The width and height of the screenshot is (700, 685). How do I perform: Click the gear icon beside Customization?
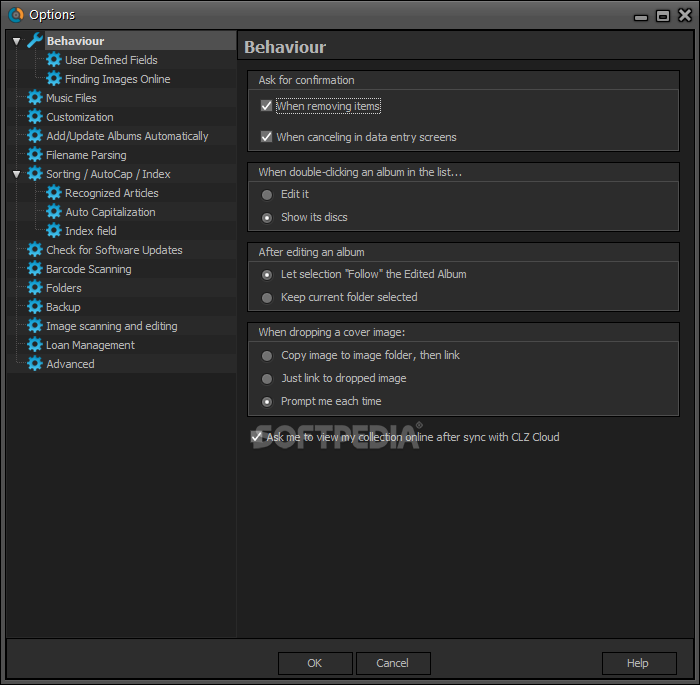click(35, 117)
